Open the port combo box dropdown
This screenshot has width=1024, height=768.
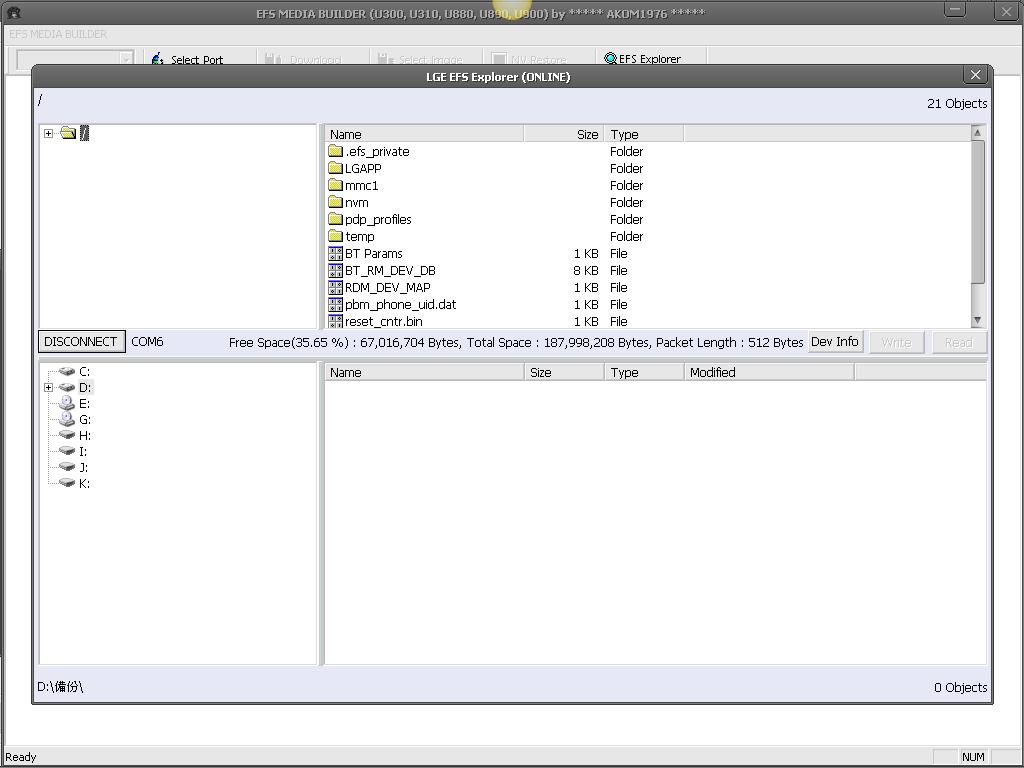click(127, 59)
